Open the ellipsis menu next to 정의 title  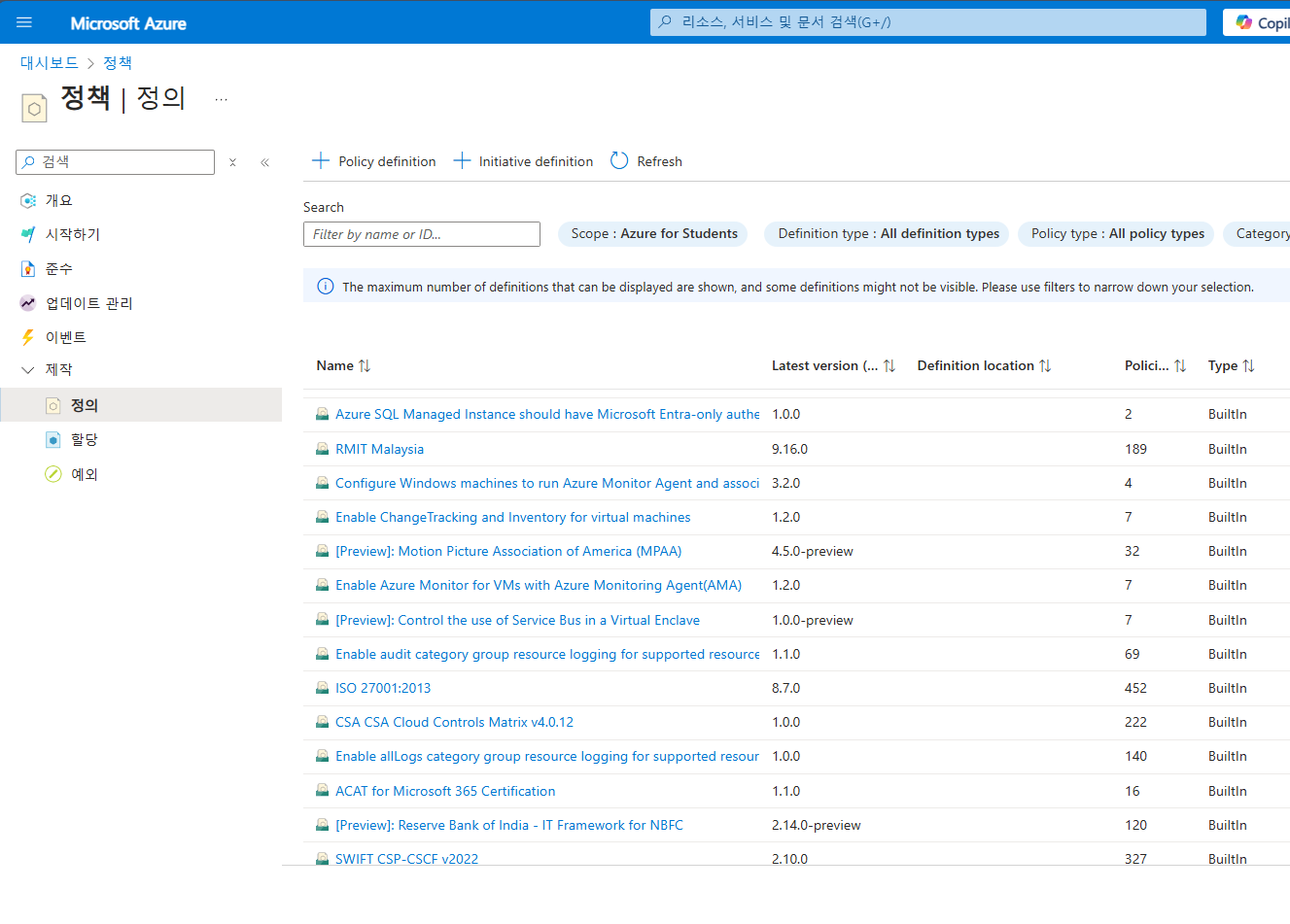click(x=222, y=99)
